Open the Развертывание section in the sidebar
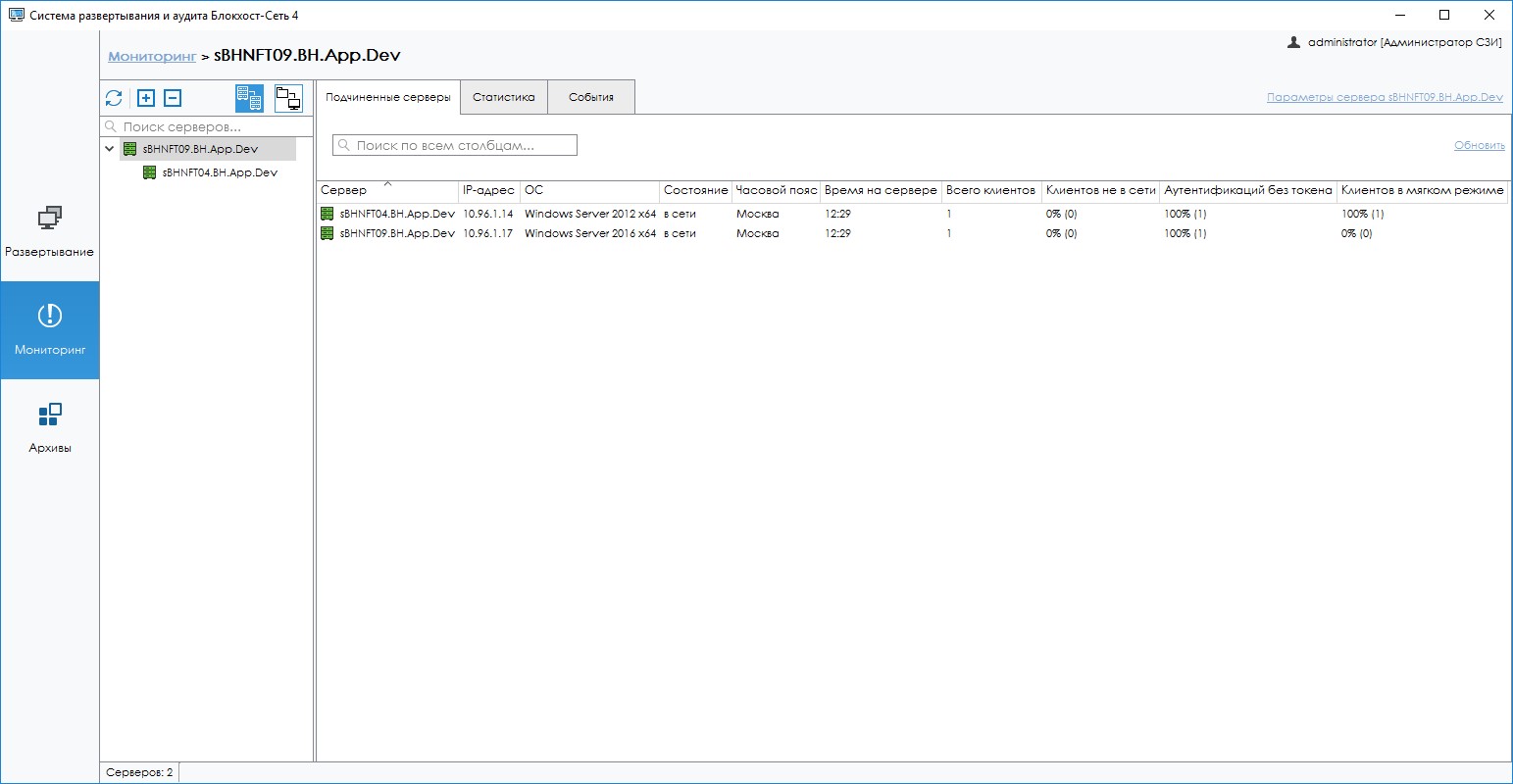 click(49, 231)
